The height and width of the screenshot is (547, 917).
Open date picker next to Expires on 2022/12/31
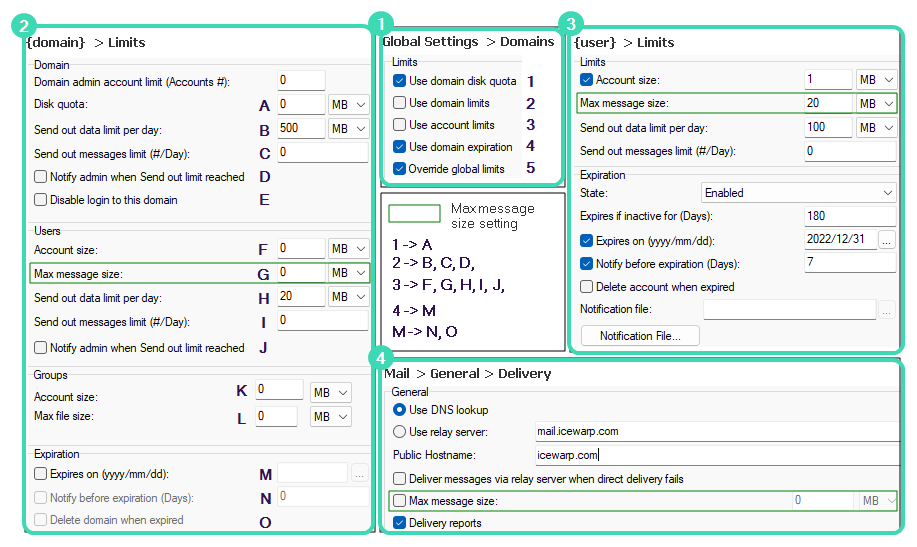(886, 240)
